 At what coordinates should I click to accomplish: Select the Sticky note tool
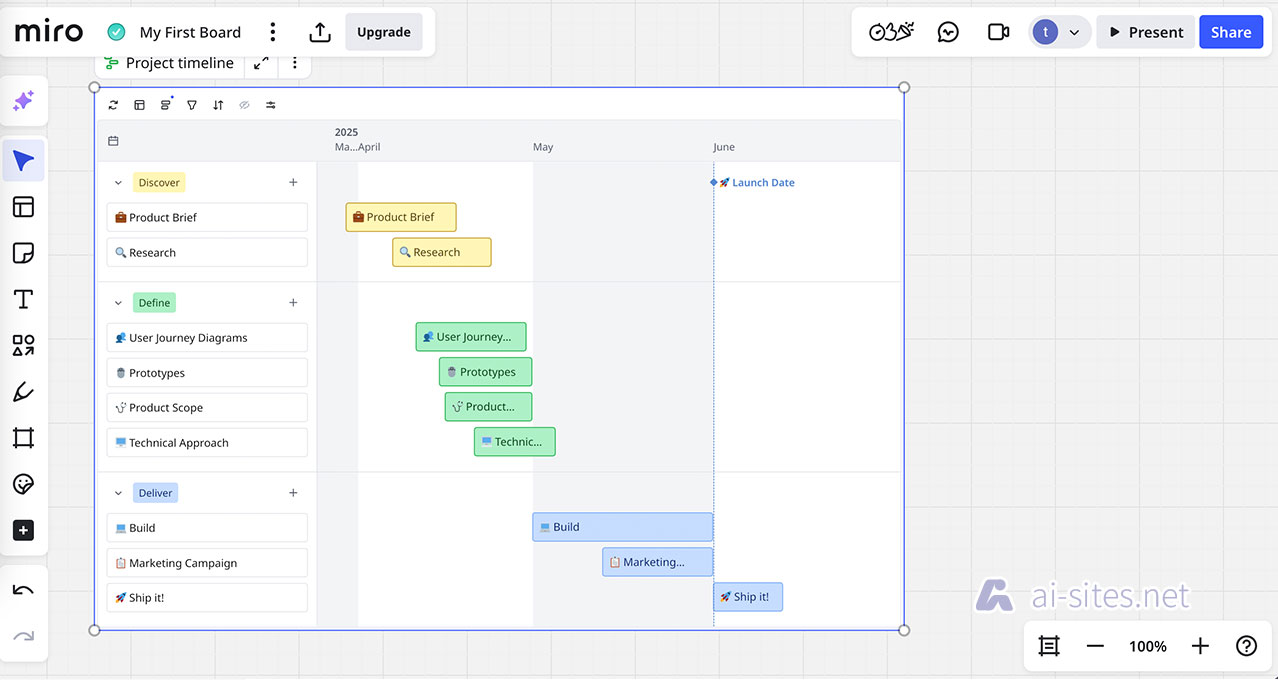pyautogui.click(x=23, y=253)
